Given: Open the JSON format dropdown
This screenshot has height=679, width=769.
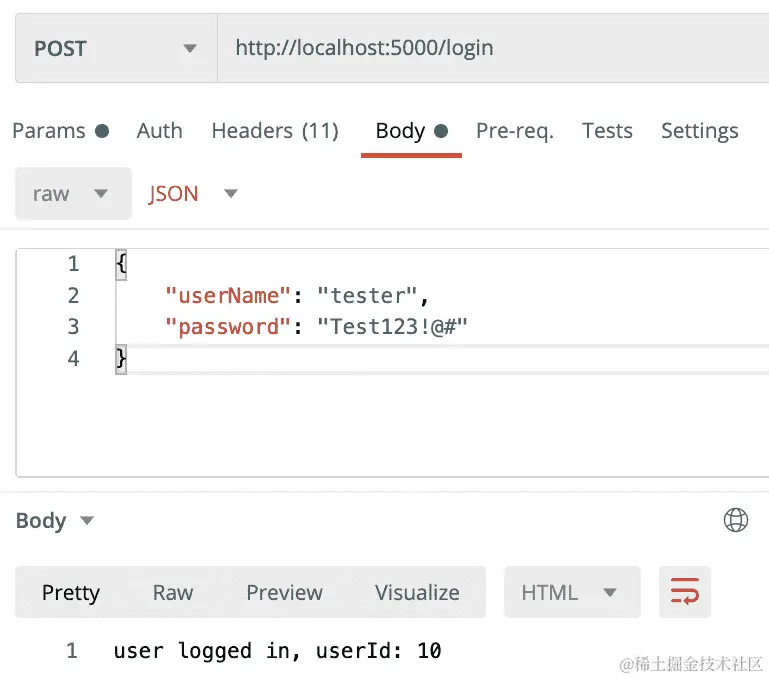Looking at the screenshot, I should pos(193,193).
